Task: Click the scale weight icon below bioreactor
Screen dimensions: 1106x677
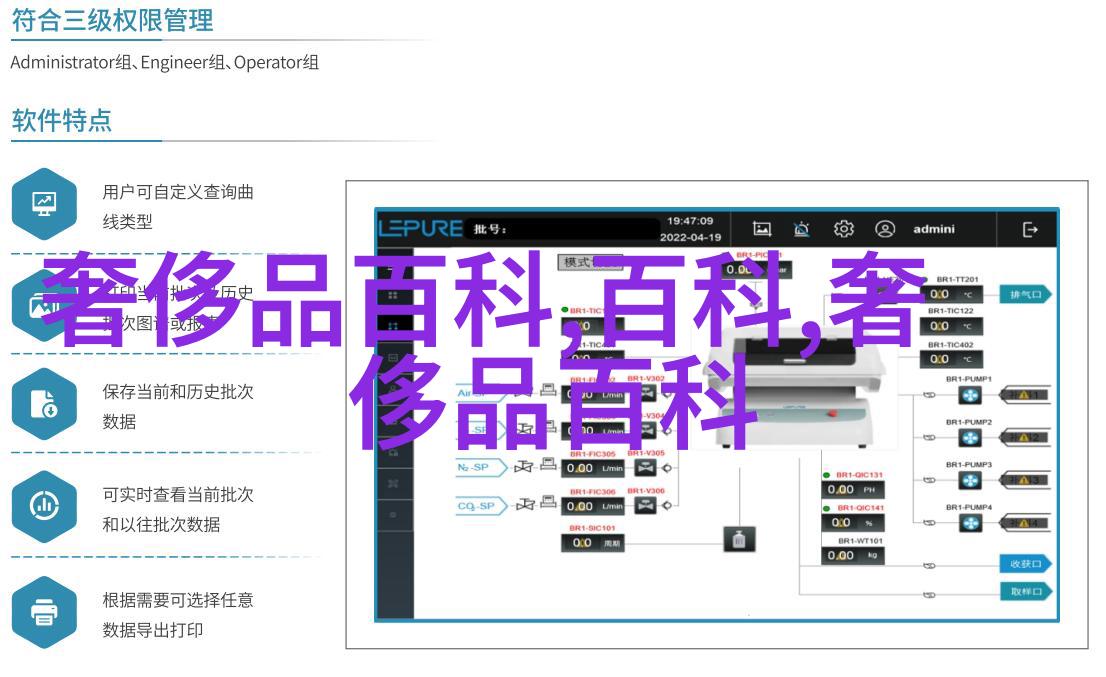Action: pos(739,539)
